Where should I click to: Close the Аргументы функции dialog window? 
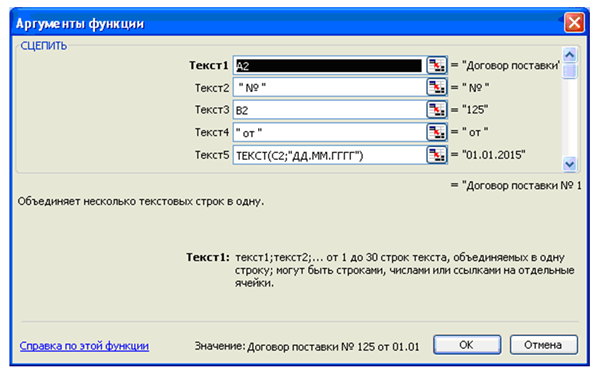[574, 23]
